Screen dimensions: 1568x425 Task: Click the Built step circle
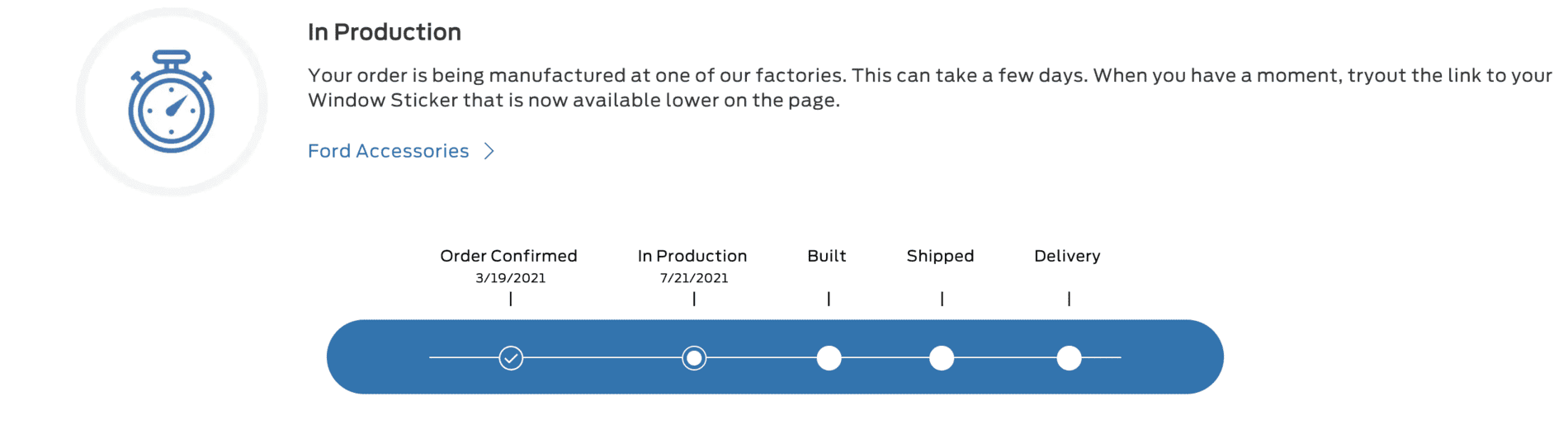click(x=829, y=358)
